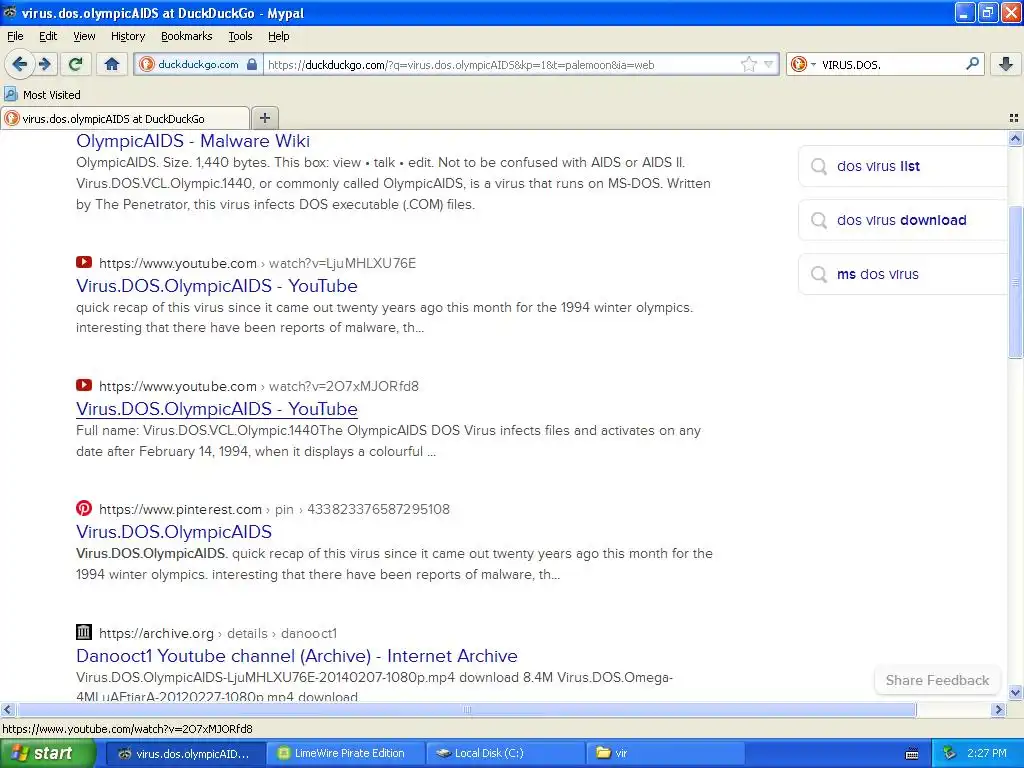
Task: Open the address bar history dropdown arrow
Action: (769, 64)
